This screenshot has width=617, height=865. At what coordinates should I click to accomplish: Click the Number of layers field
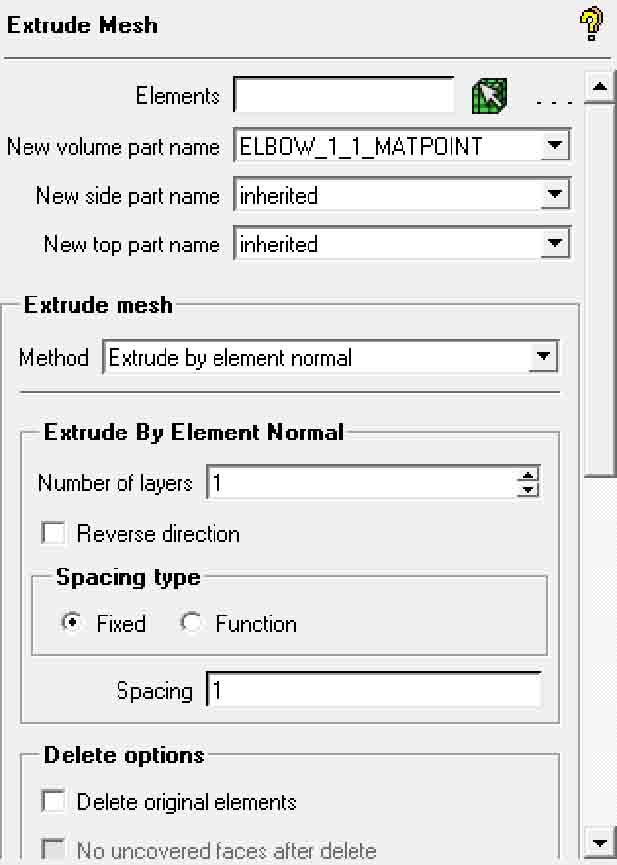360,483
